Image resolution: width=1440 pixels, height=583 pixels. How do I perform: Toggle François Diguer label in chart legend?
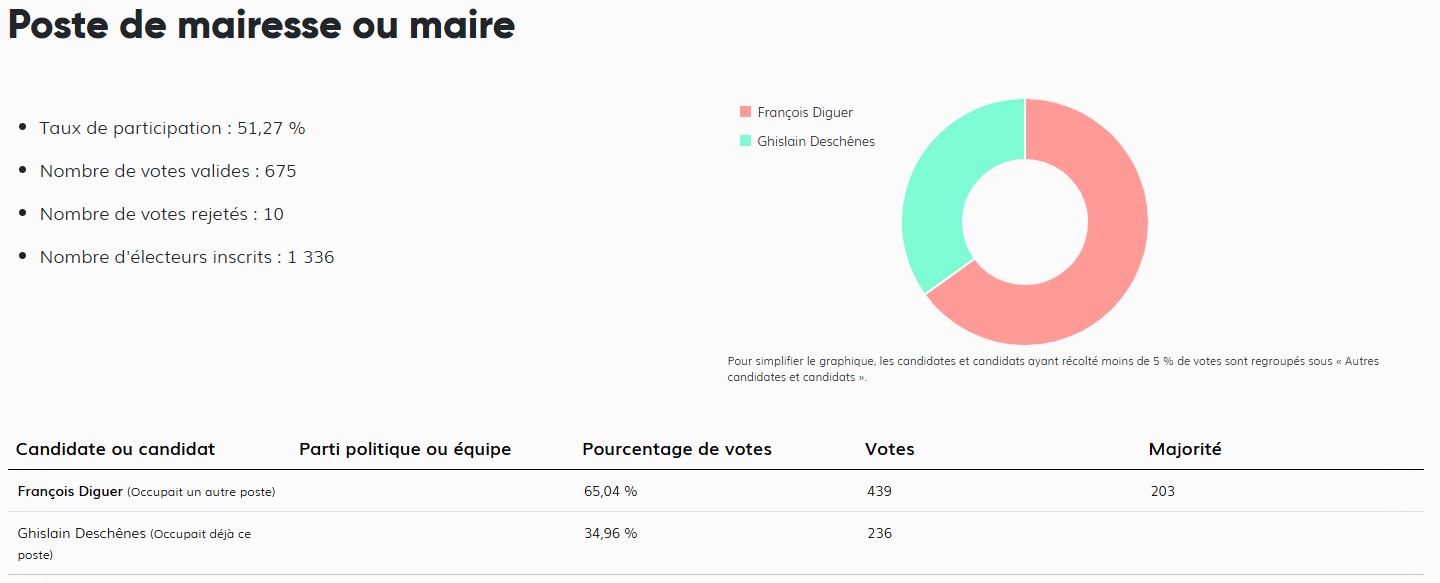coord(805,112)
